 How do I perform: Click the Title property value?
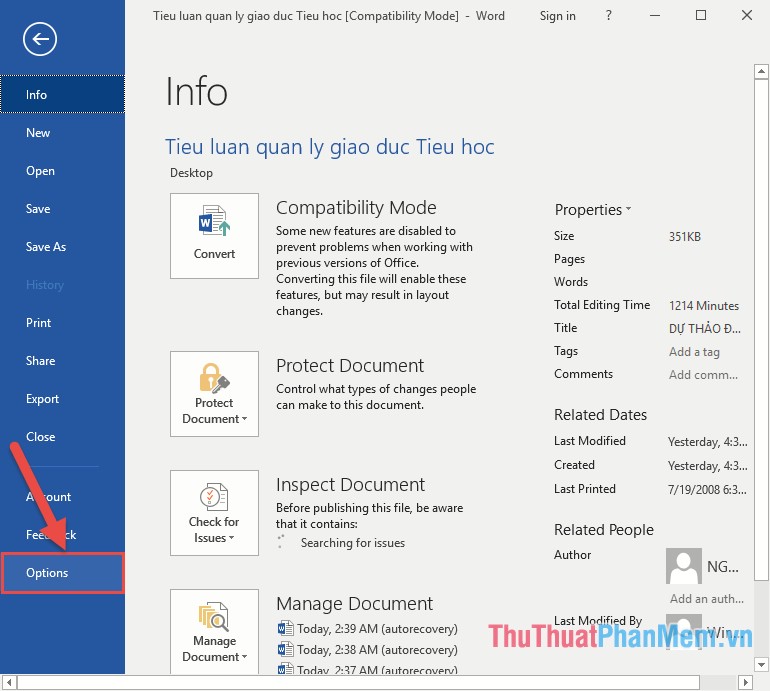(705, 329)
